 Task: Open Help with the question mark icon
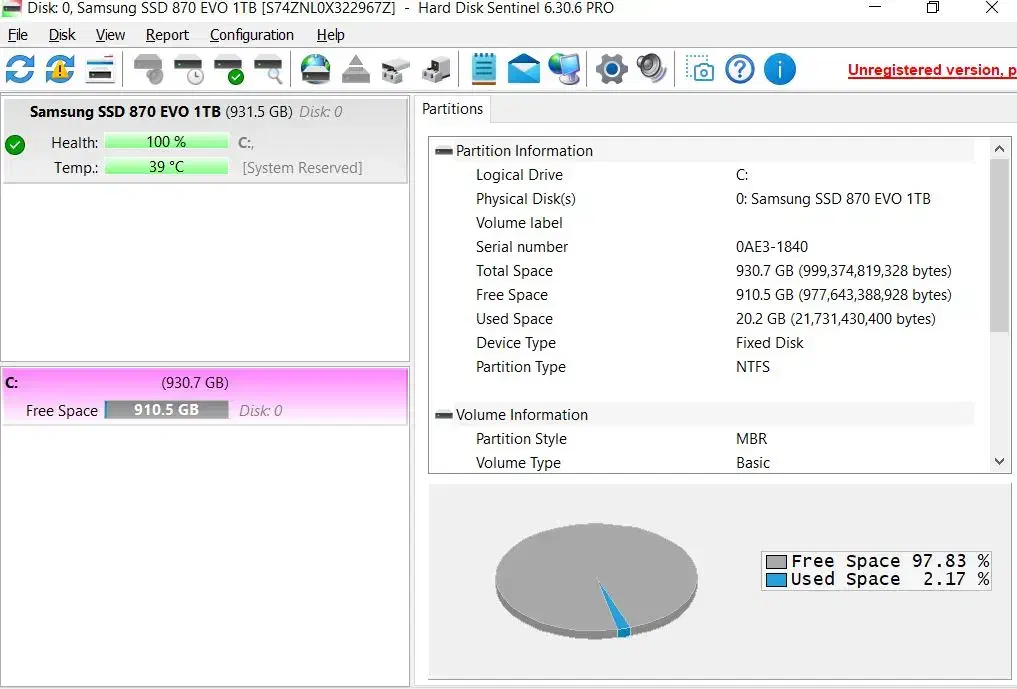[738, 69]
